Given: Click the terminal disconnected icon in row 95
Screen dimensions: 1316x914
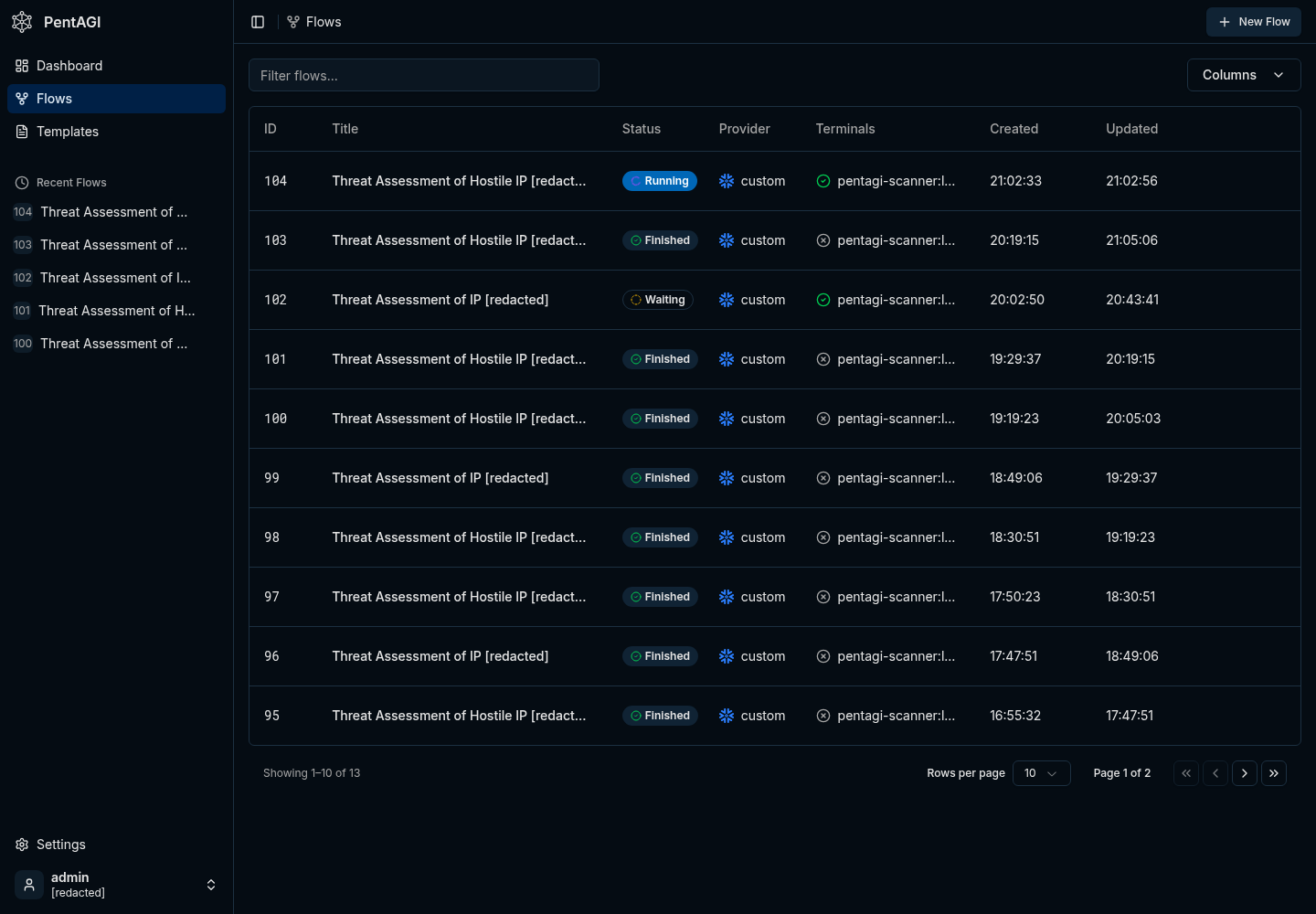Looking at the screenshot, I should click(x=823, y=716).
